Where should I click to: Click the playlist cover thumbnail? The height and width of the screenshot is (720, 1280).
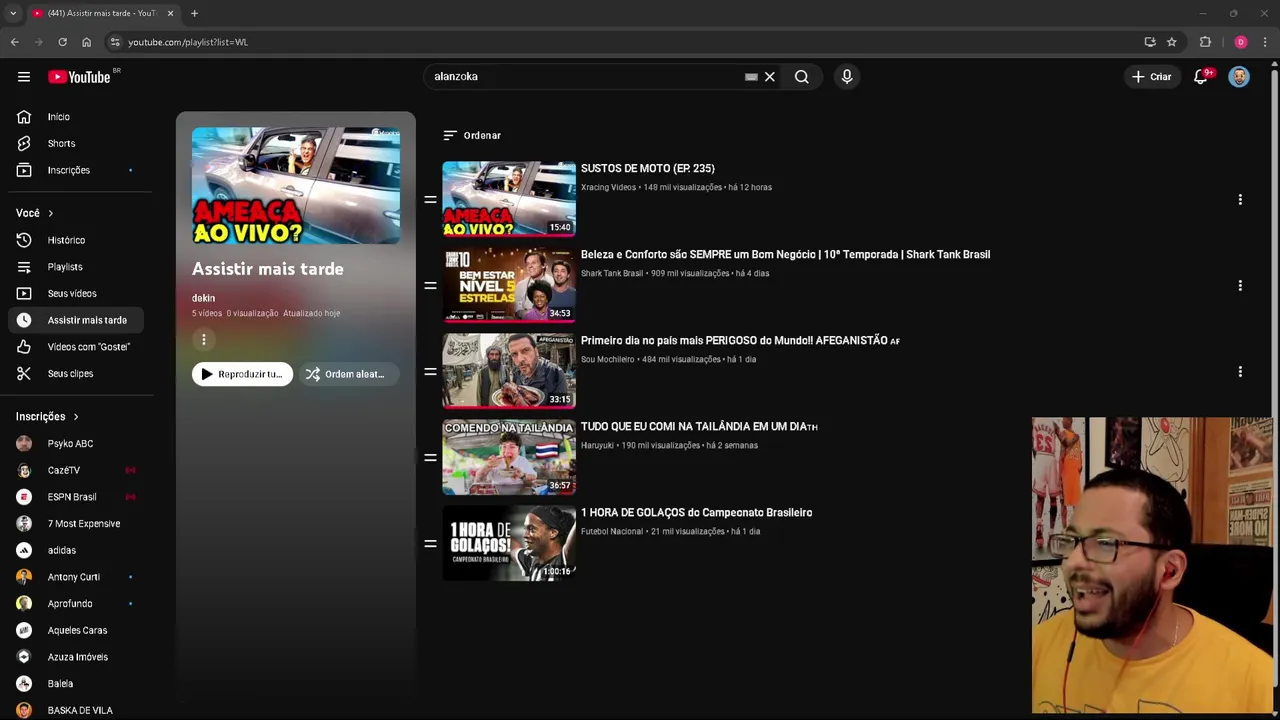click(296, 185)
